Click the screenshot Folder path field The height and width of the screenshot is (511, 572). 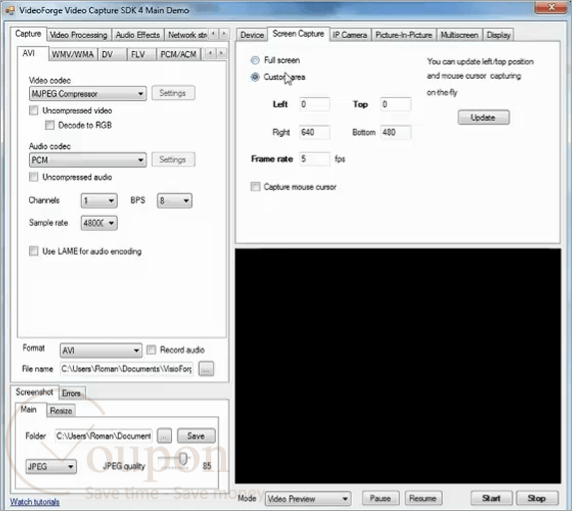104,436
